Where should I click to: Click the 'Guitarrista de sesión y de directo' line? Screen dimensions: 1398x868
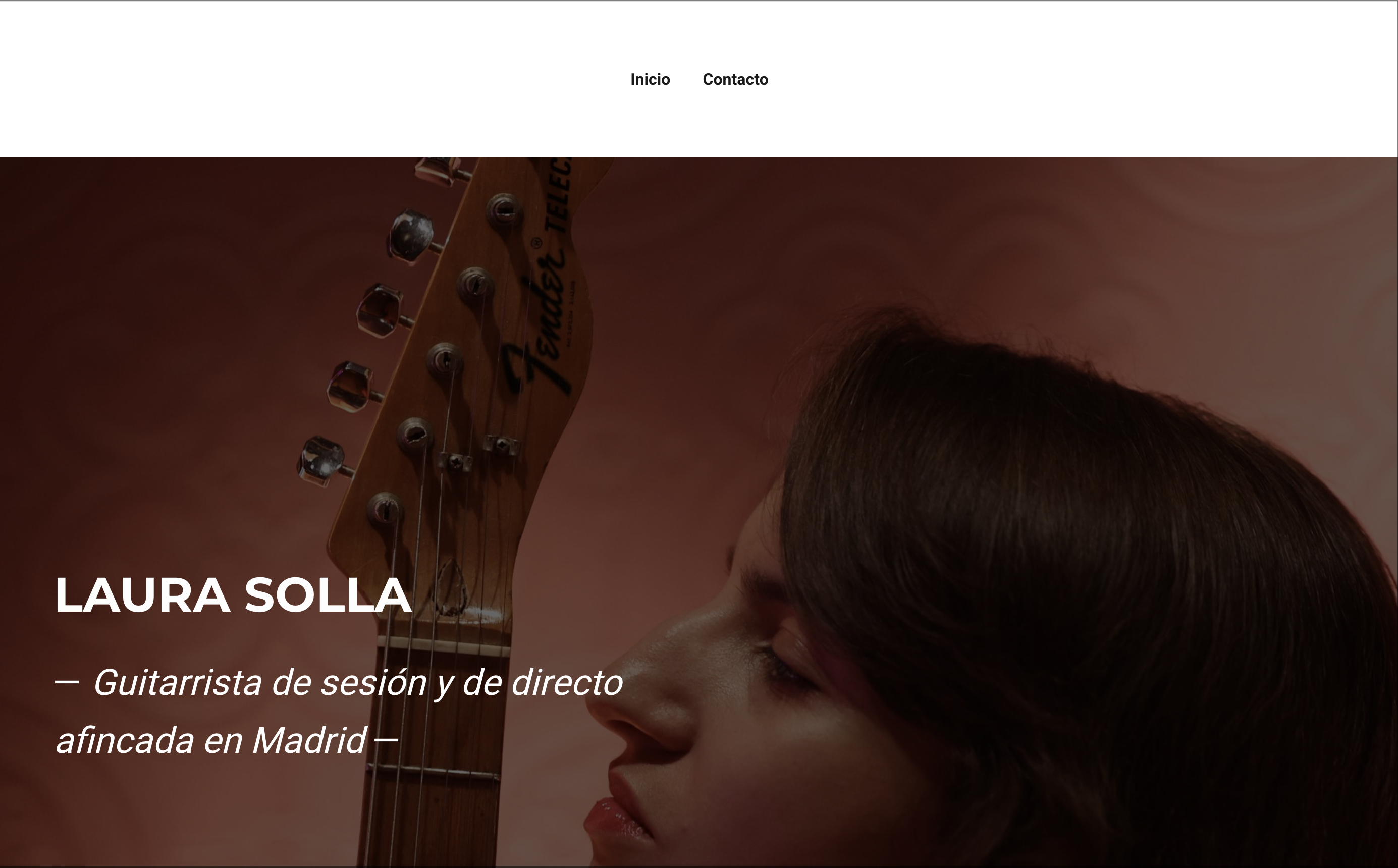point(358,683)
